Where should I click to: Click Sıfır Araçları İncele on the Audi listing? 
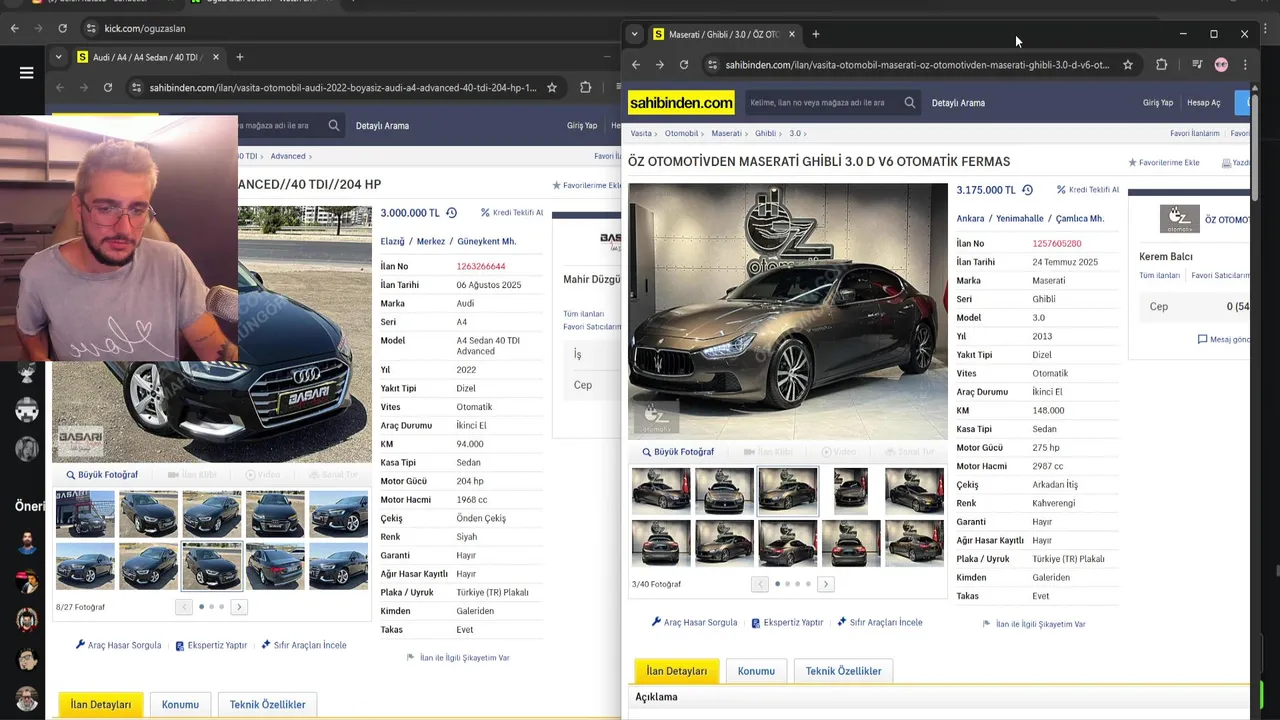point(304,645)
